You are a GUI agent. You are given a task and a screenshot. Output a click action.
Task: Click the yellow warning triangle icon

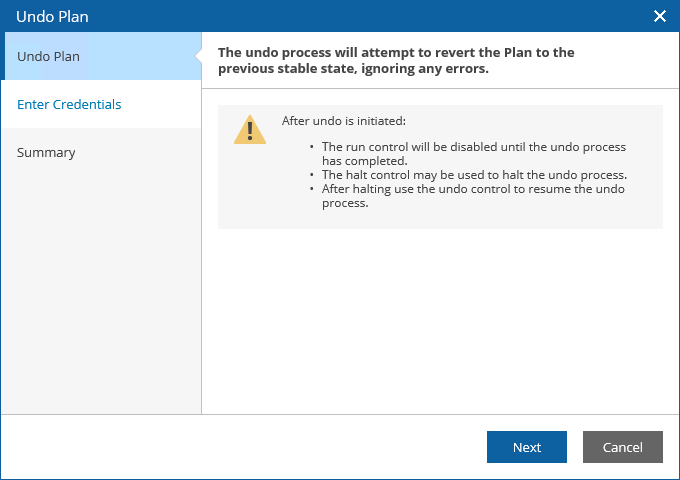pyautogui.click(x=250, y=129)
